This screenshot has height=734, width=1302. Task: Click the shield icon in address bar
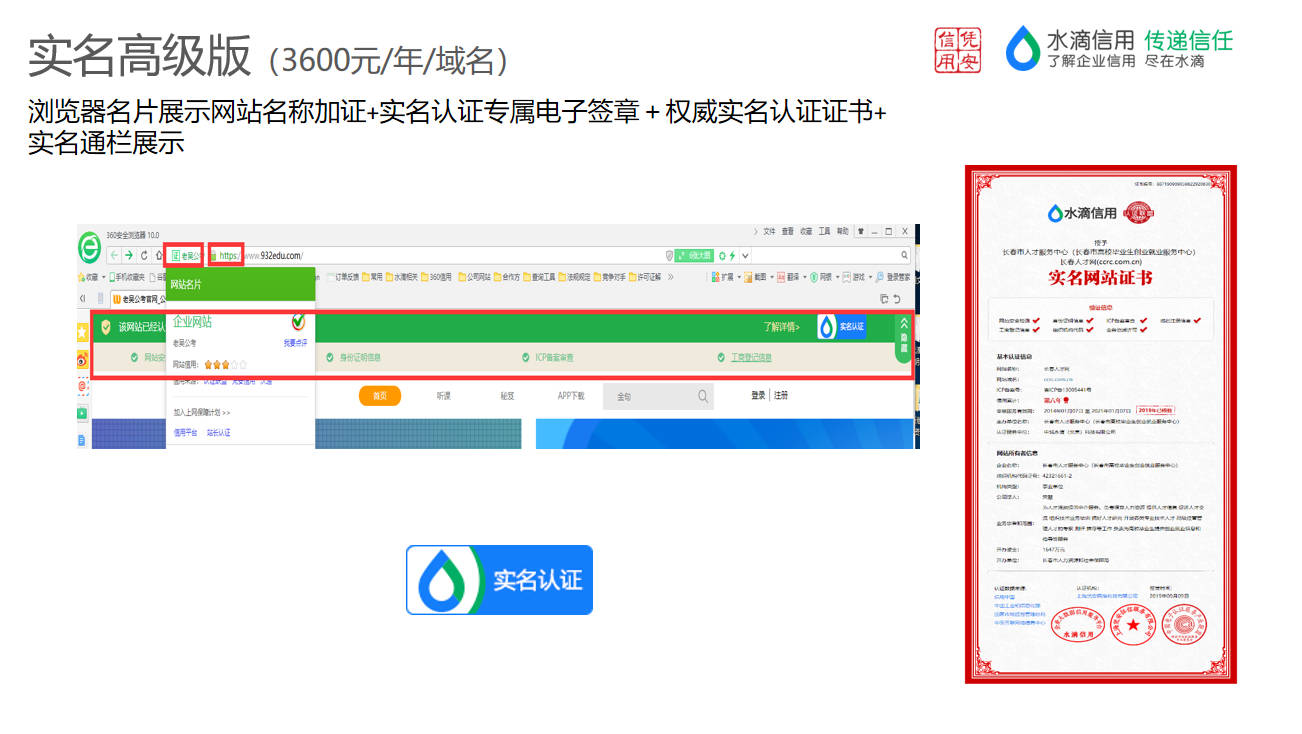click(670, 256)
